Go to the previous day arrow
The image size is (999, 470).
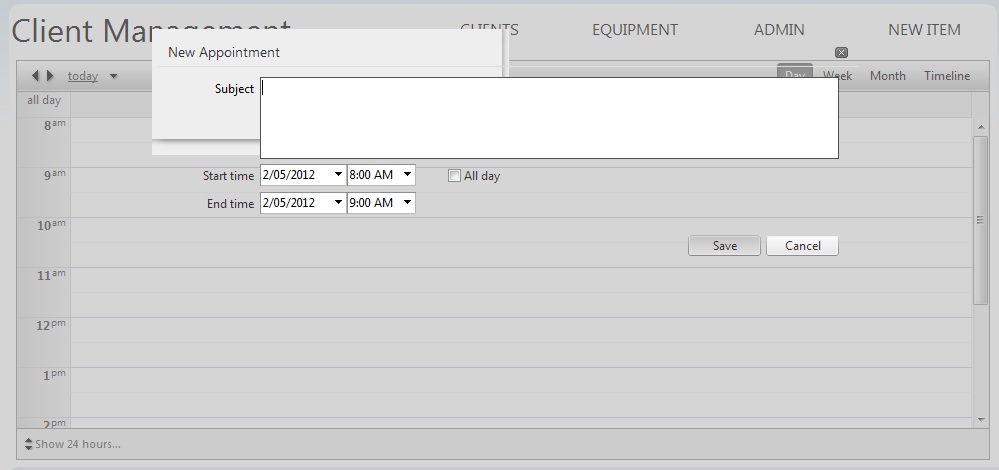(x=36, y=76)
